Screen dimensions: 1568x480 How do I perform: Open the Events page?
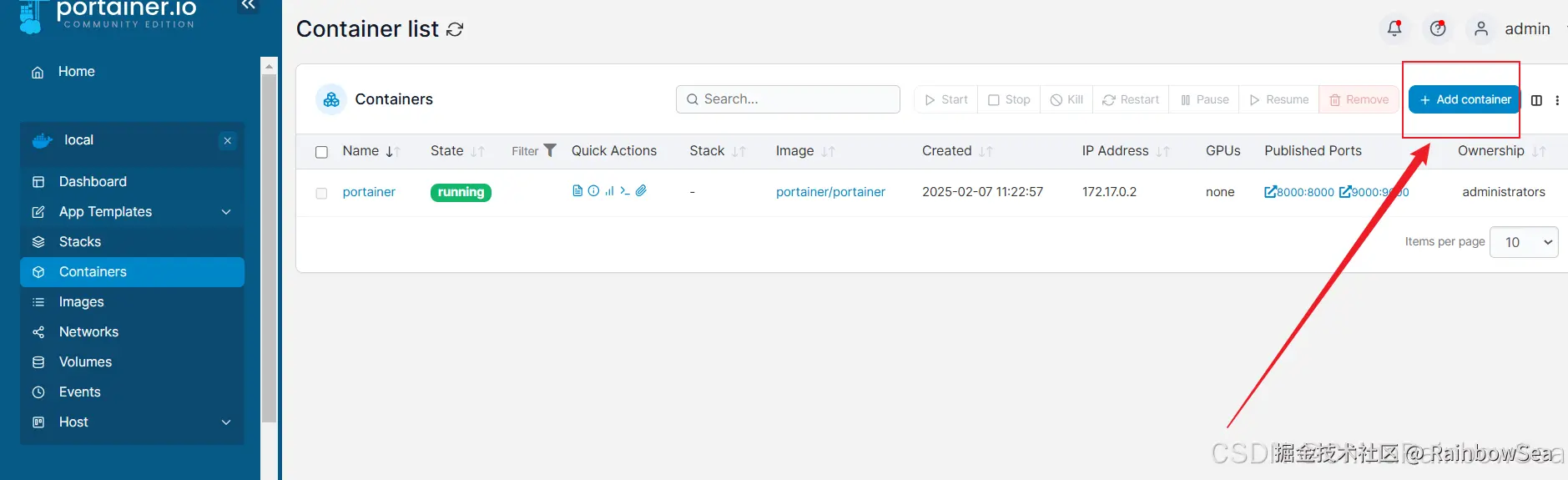(x=132, y=392)
